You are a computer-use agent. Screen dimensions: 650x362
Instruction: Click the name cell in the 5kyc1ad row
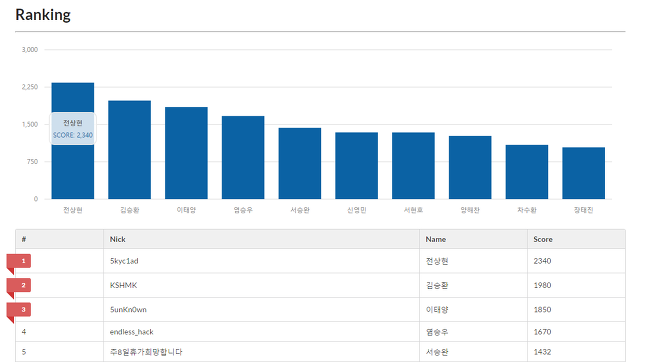click(x=473, y=261)
